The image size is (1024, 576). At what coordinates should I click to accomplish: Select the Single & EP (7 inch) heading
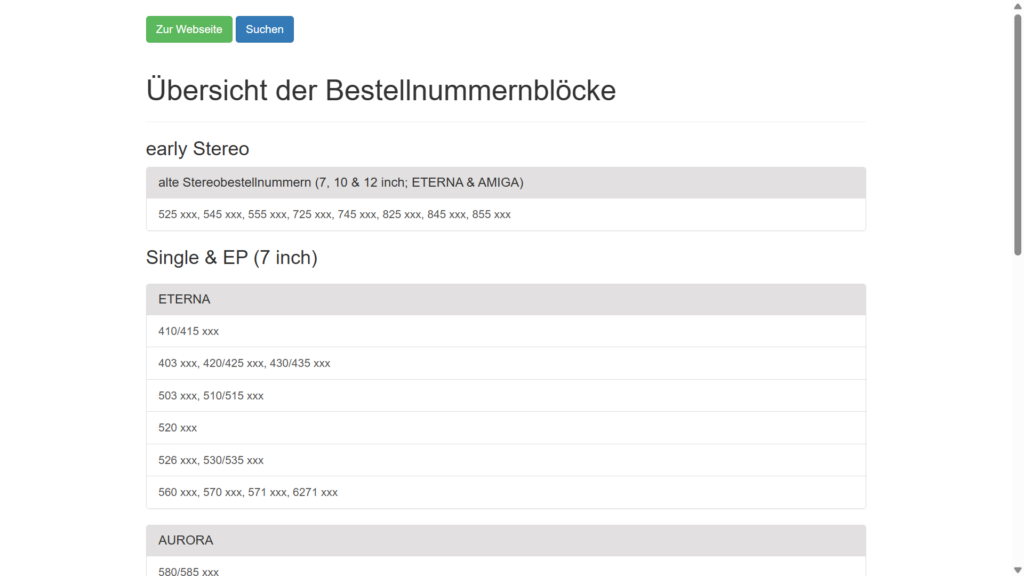coord(232,258)
